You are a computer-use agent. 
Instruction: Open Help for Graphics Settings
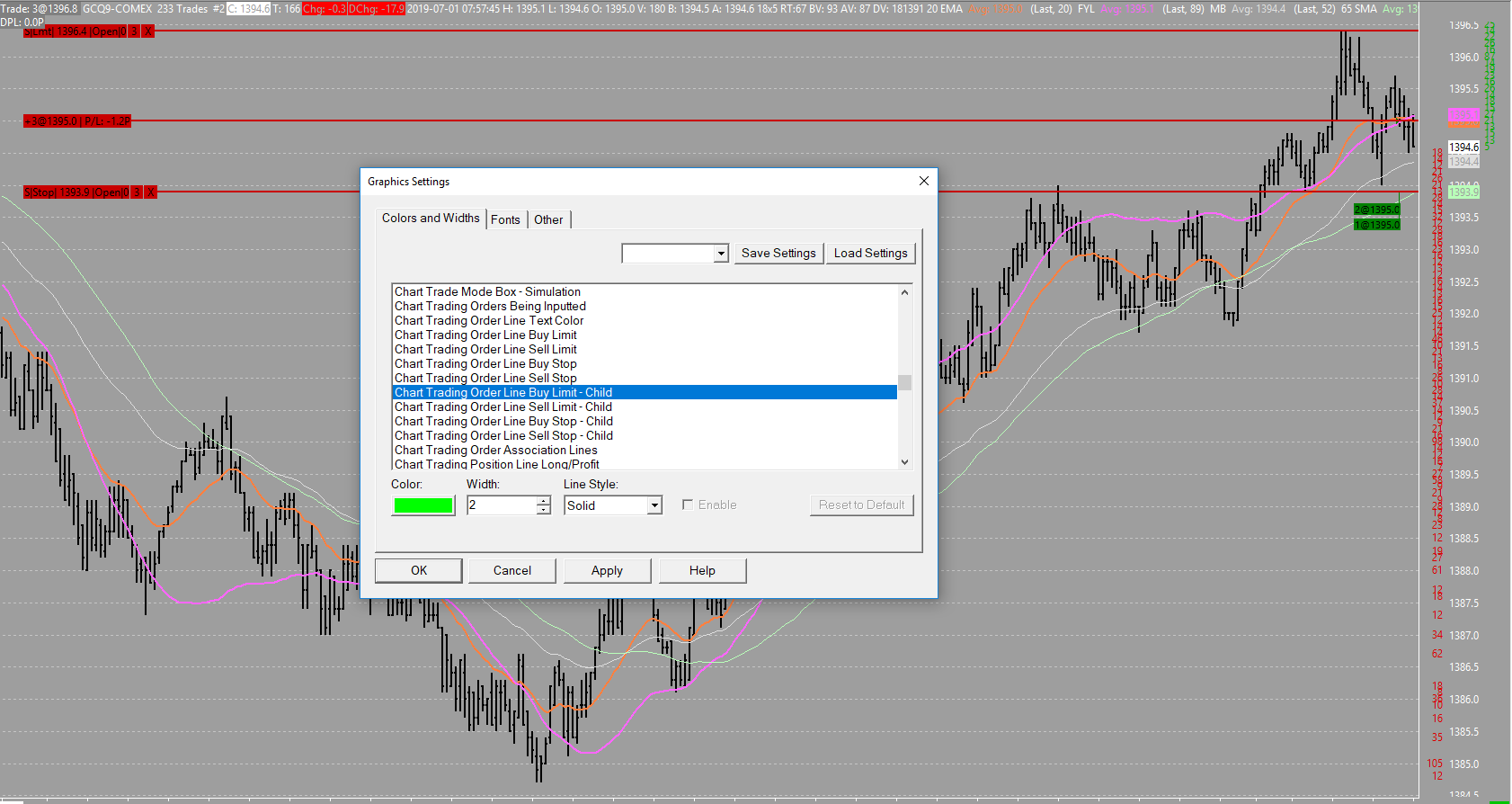tap(702, 571)
